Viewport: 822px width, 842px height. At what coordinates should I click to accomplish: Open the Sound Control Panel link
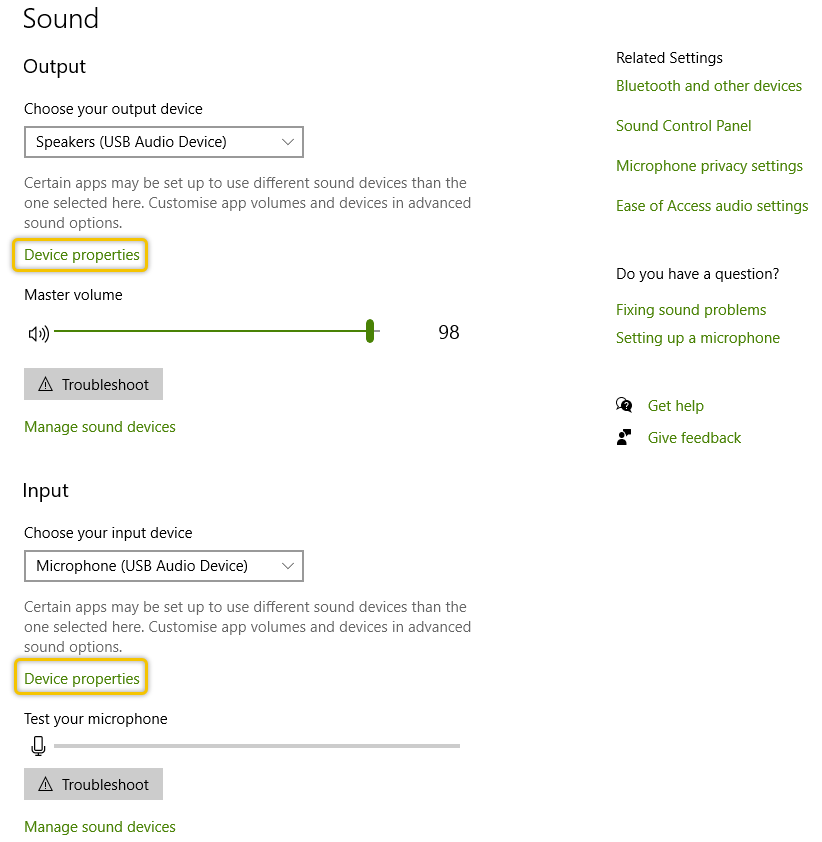click(x=683, y=126)
